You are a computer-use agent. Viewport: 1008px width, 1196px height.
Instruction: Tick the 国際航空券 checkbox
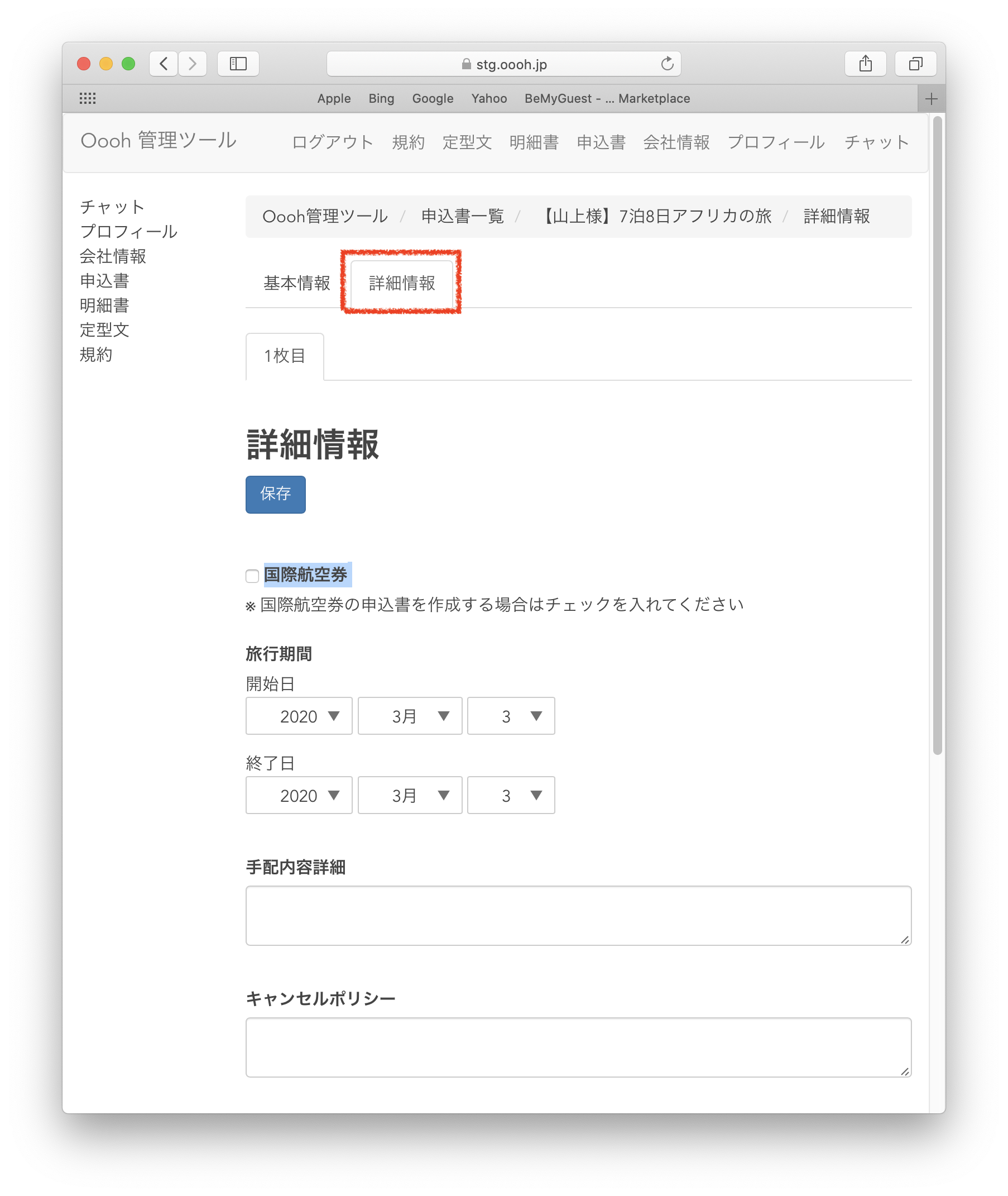(252, 576)
